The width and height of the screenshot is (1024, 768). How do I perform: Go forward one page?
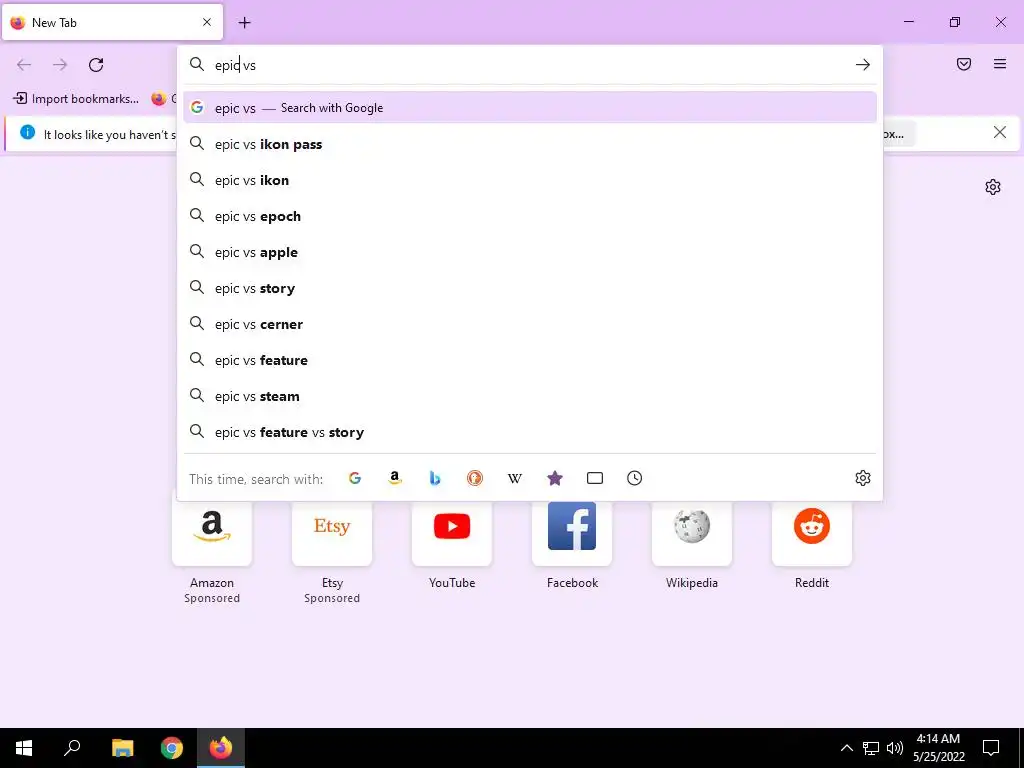tap(60, 65)
